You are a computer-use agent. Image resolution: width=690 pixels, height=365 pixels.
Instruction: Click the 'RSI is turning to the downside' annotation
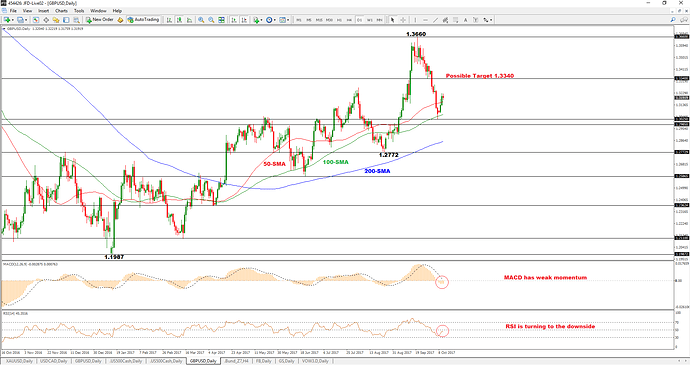click(550, 326)
